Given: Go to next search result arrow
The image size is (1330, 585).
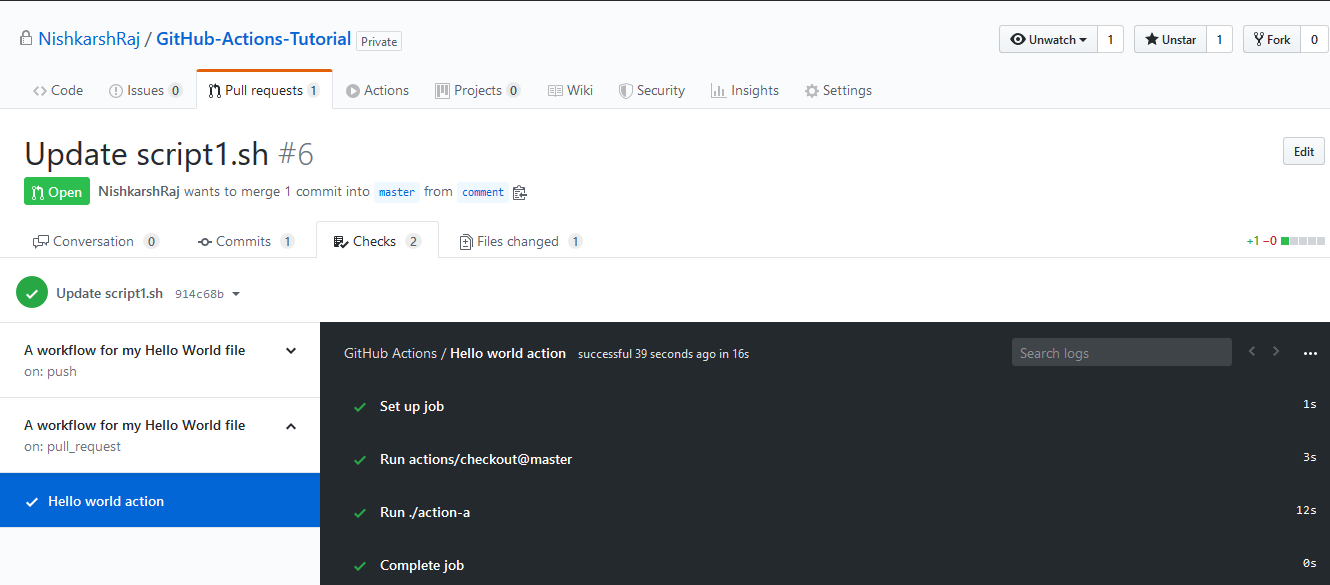Looking at the screenshot, I should (1276, 351).
